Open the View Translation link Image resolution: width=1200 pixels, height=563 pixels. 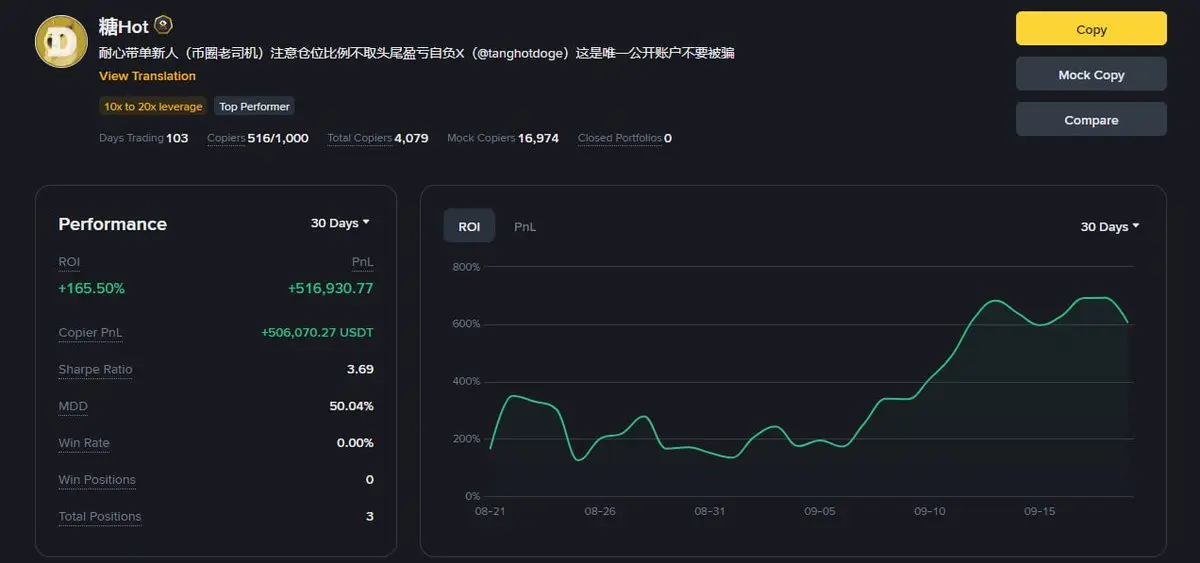147,76
